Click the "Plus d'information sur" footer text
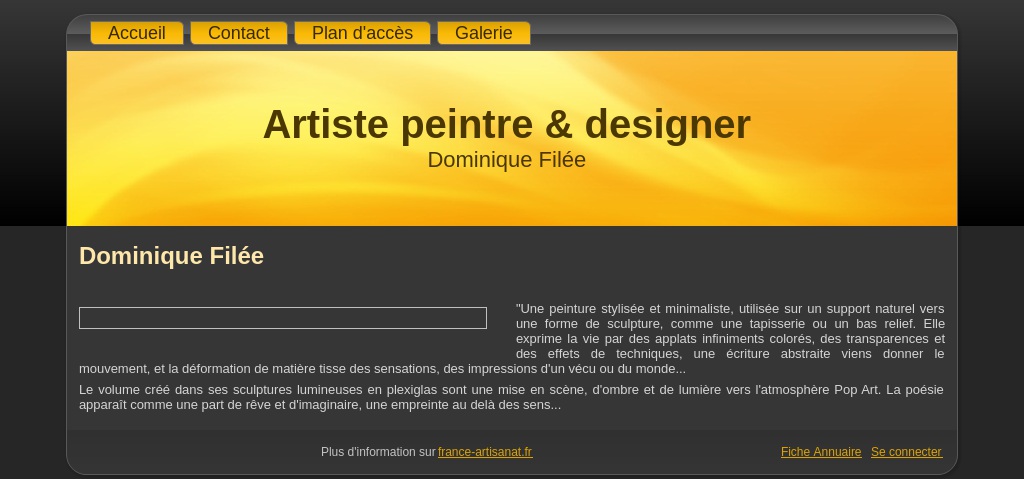This screenshot has width=1024, height=479. pyautogui.click(x=378, y=452)
